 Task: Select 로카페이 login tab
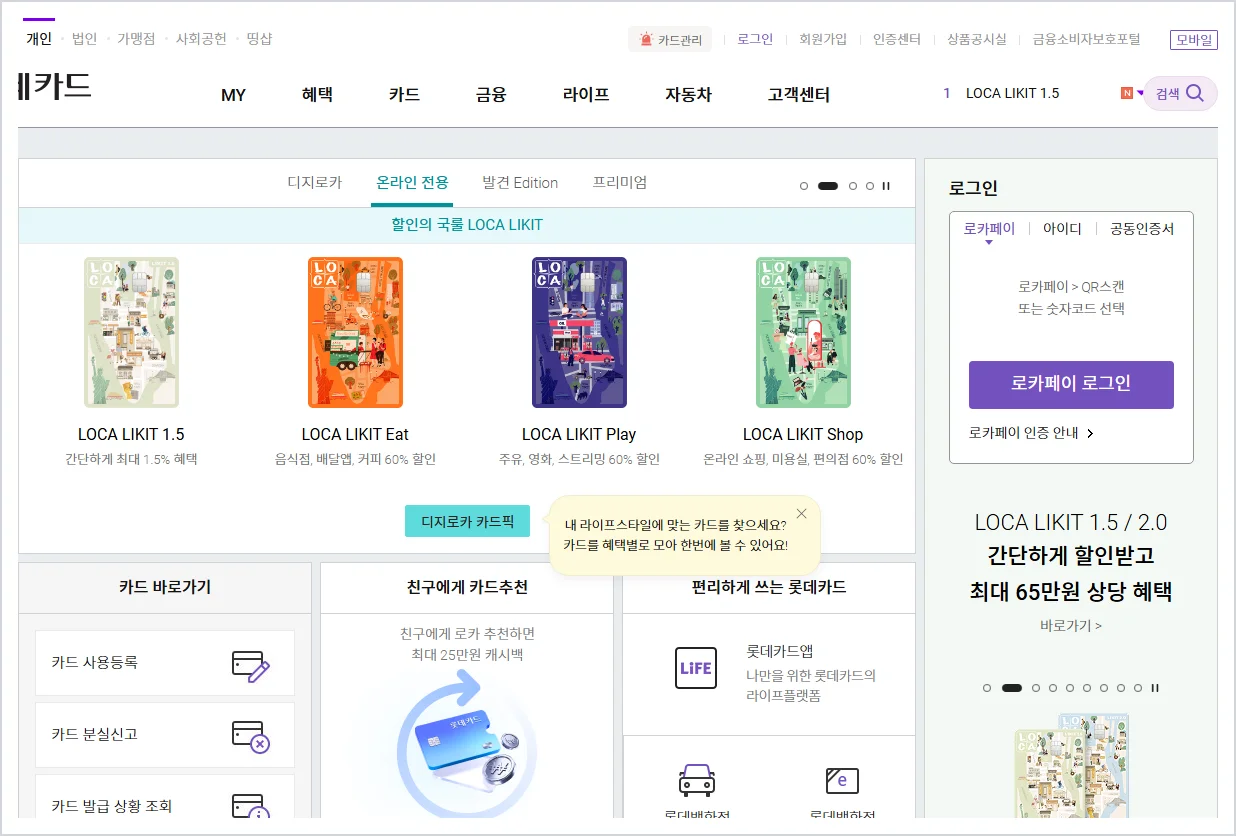point(989,228)
